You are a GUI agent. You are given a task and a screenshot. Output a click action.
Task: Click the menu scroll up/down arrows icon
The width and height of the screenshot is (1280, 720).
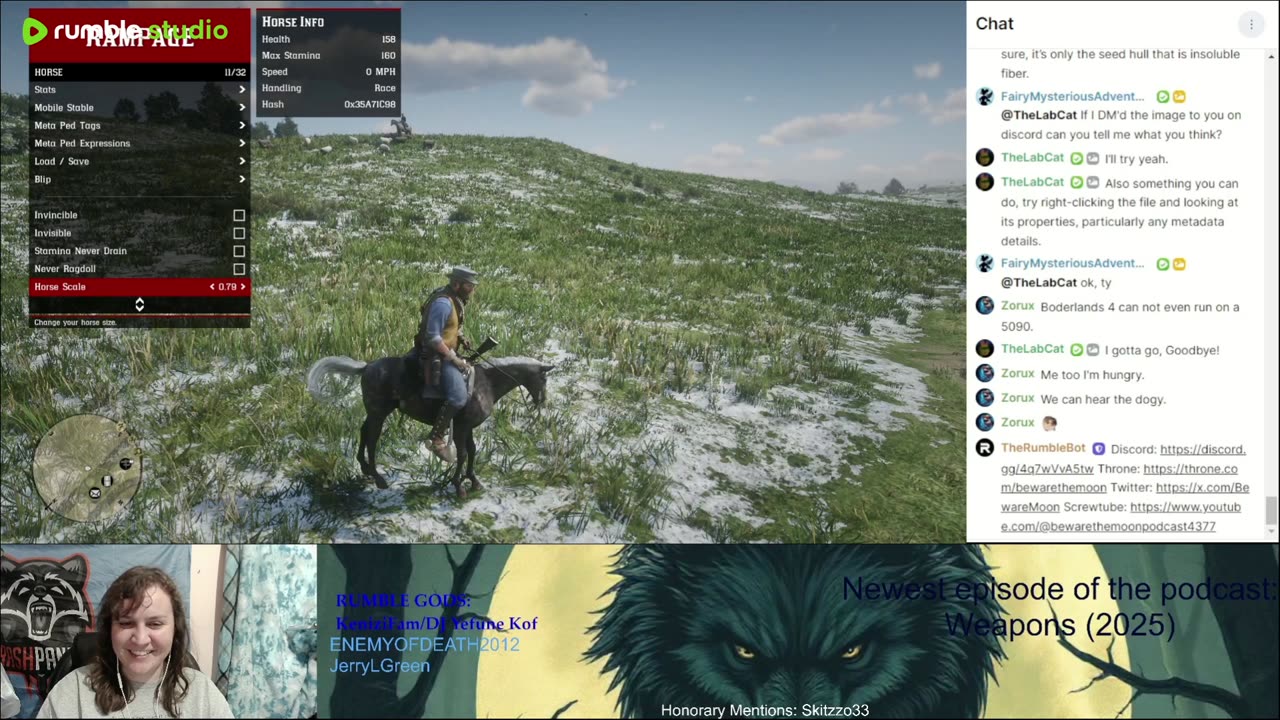(x=140, y=304)
